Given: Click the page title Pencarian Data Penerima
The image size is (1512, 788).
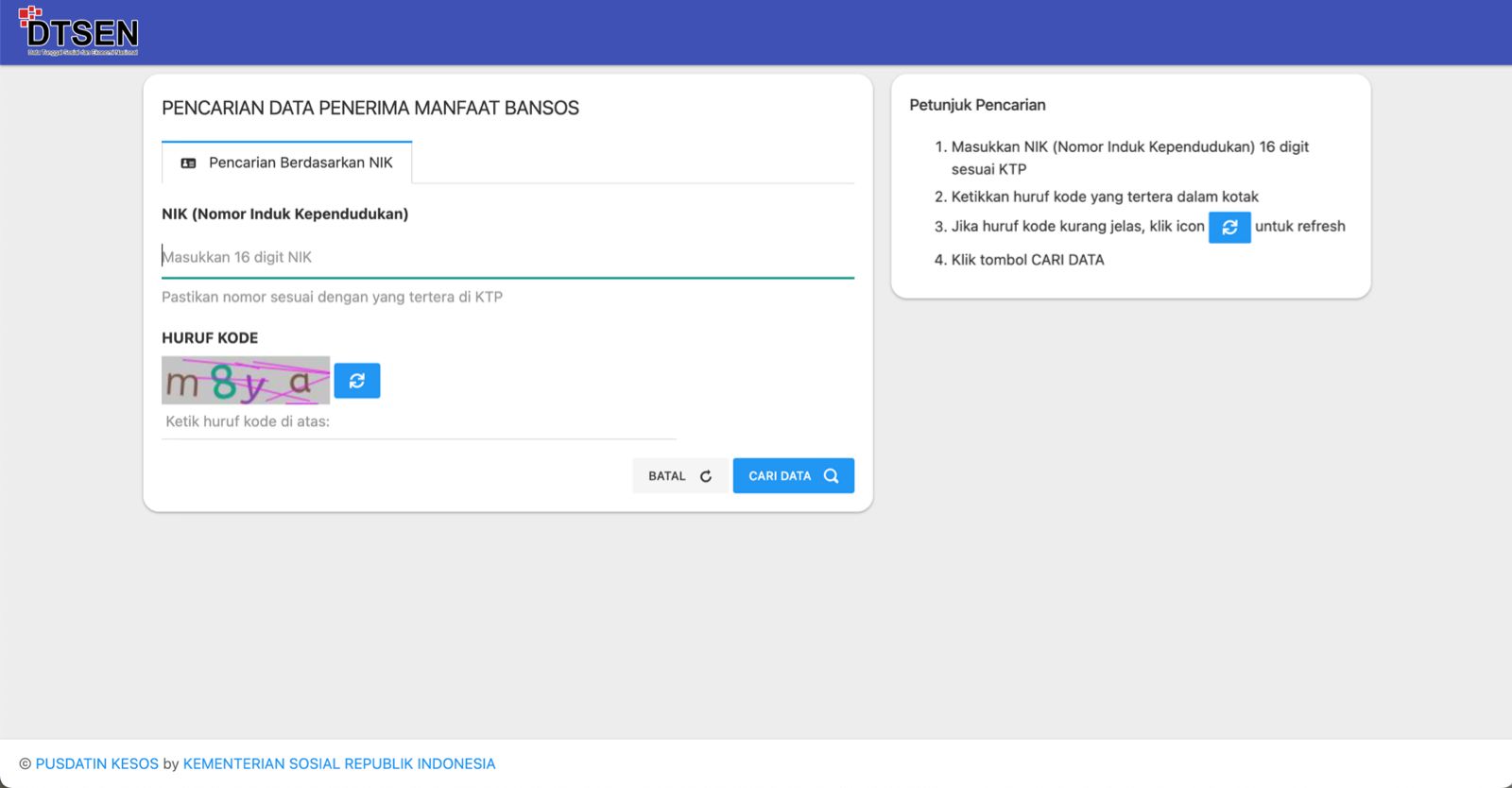Looking at the screenshot, I should (369, 108).
